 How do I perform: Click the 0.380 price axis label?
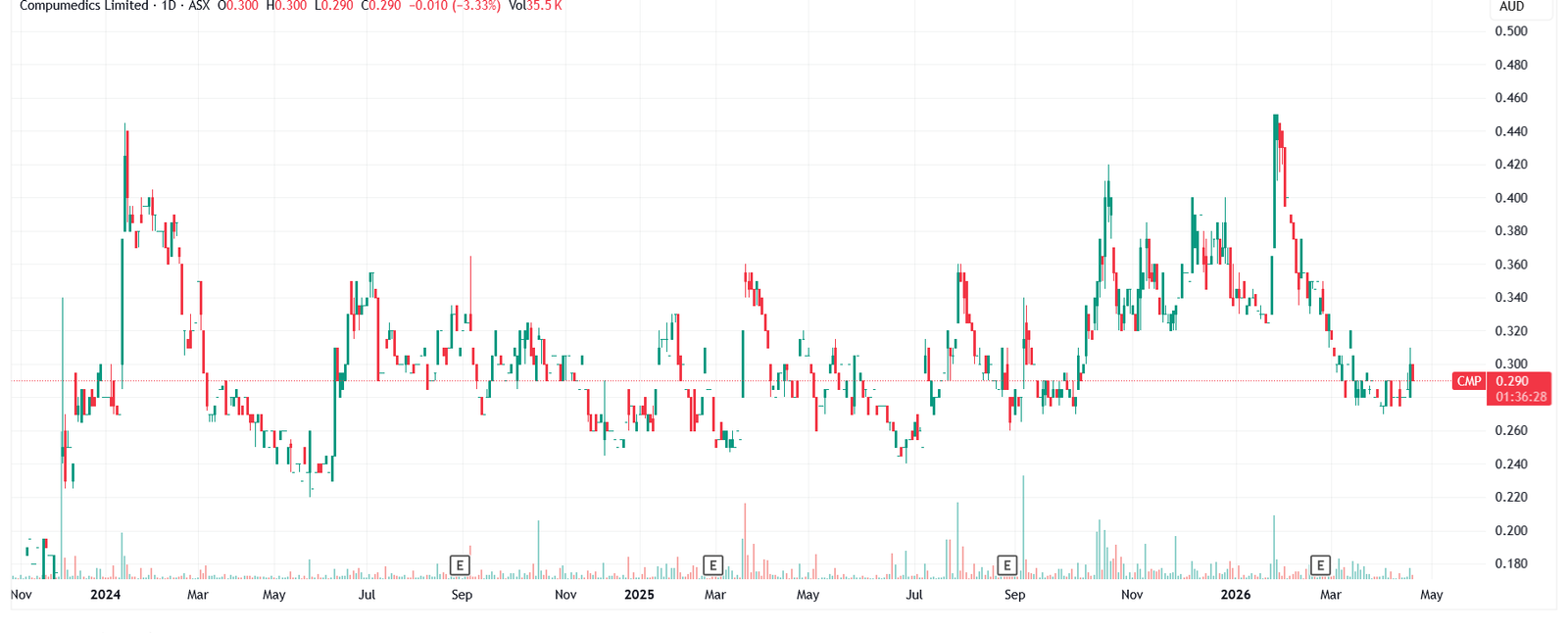(x=1511, y=231)
